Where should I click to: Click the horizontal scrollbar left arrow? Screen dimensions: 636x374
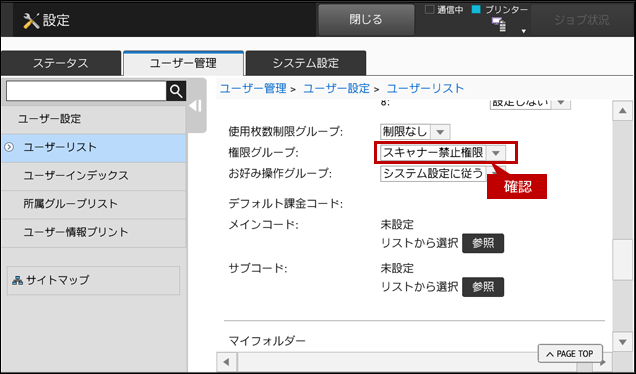[227, 362]
